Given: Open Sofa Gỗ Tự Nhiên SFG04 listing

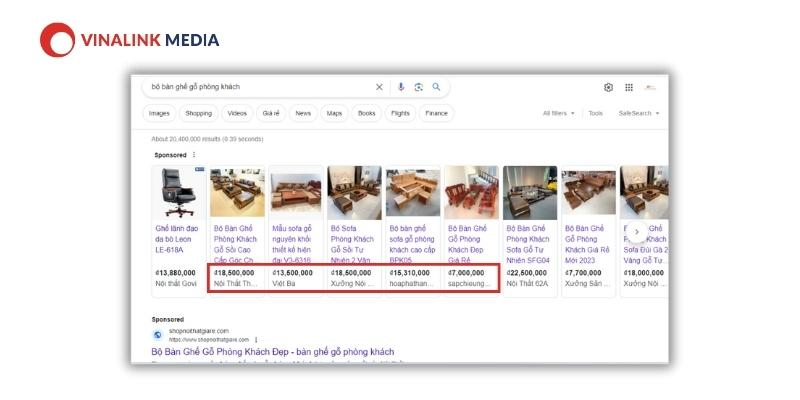Looking at the screenshot, I should coord(528,244).
